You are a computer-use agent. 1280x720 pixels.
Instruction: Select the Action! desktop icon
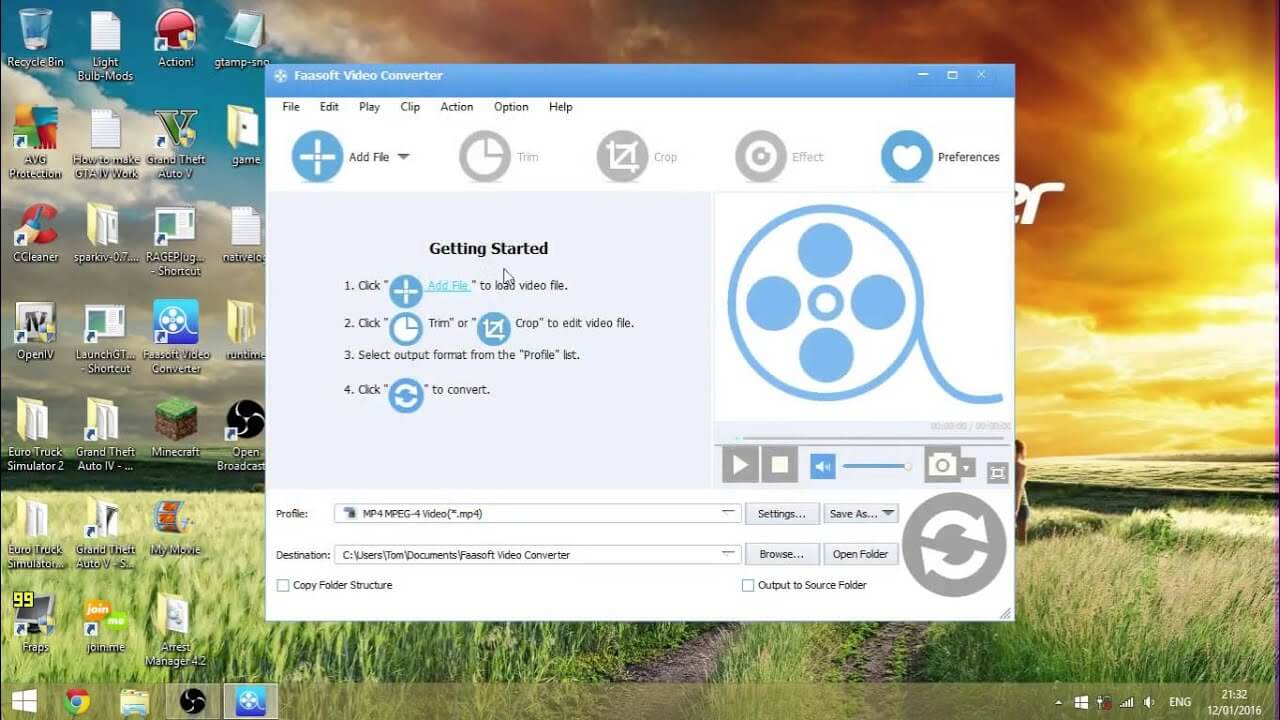pyautogui.click(x=176, y=38)
